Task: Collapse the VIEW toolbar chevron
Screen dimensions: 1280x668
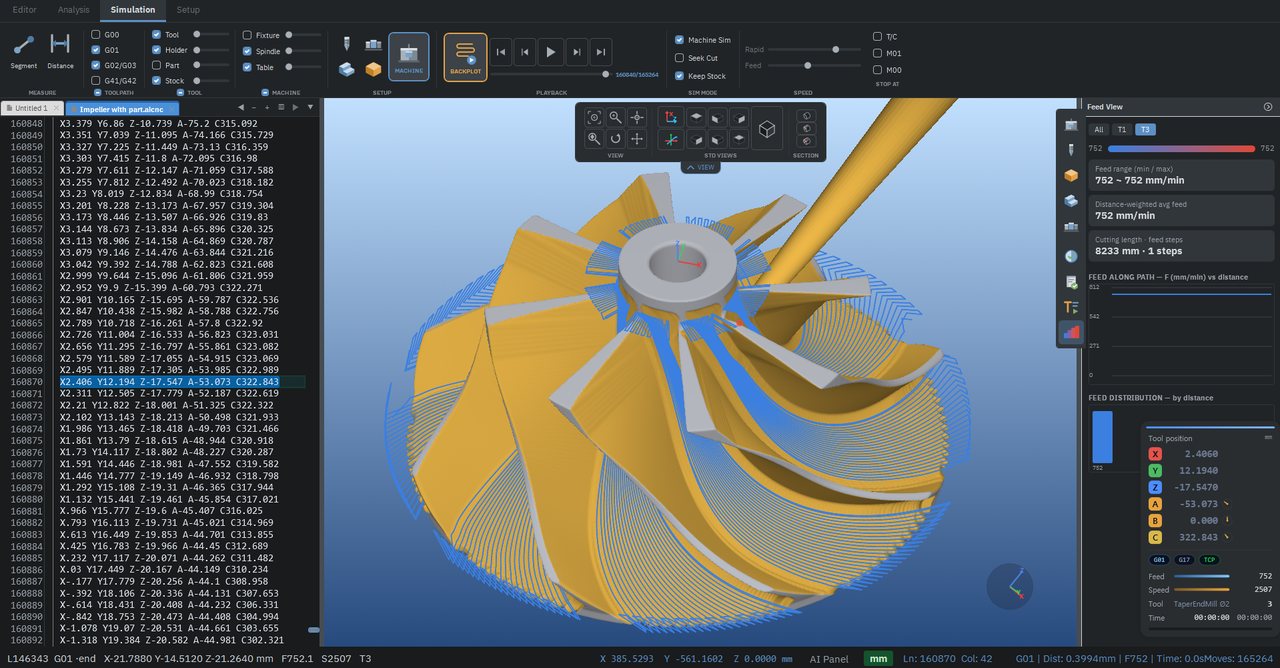Action: point(700,167)
